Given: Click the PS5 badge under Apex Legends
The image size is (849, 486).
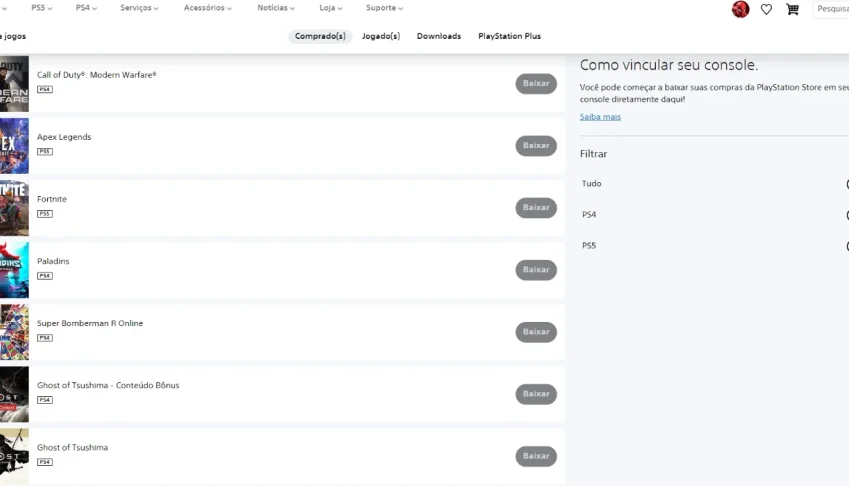Looking at the screenshot, I should point(45,152).
